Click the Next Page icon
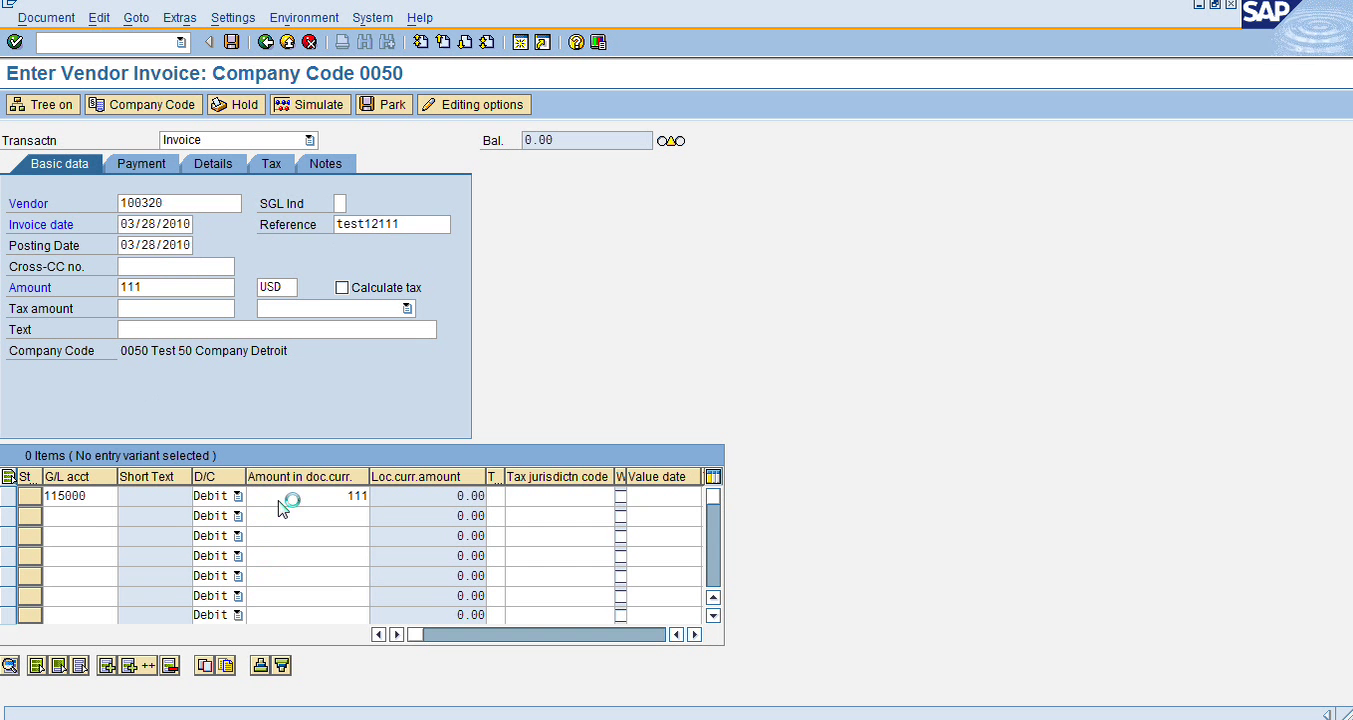Screen dimensions: 1353x720 click(464, 42)
